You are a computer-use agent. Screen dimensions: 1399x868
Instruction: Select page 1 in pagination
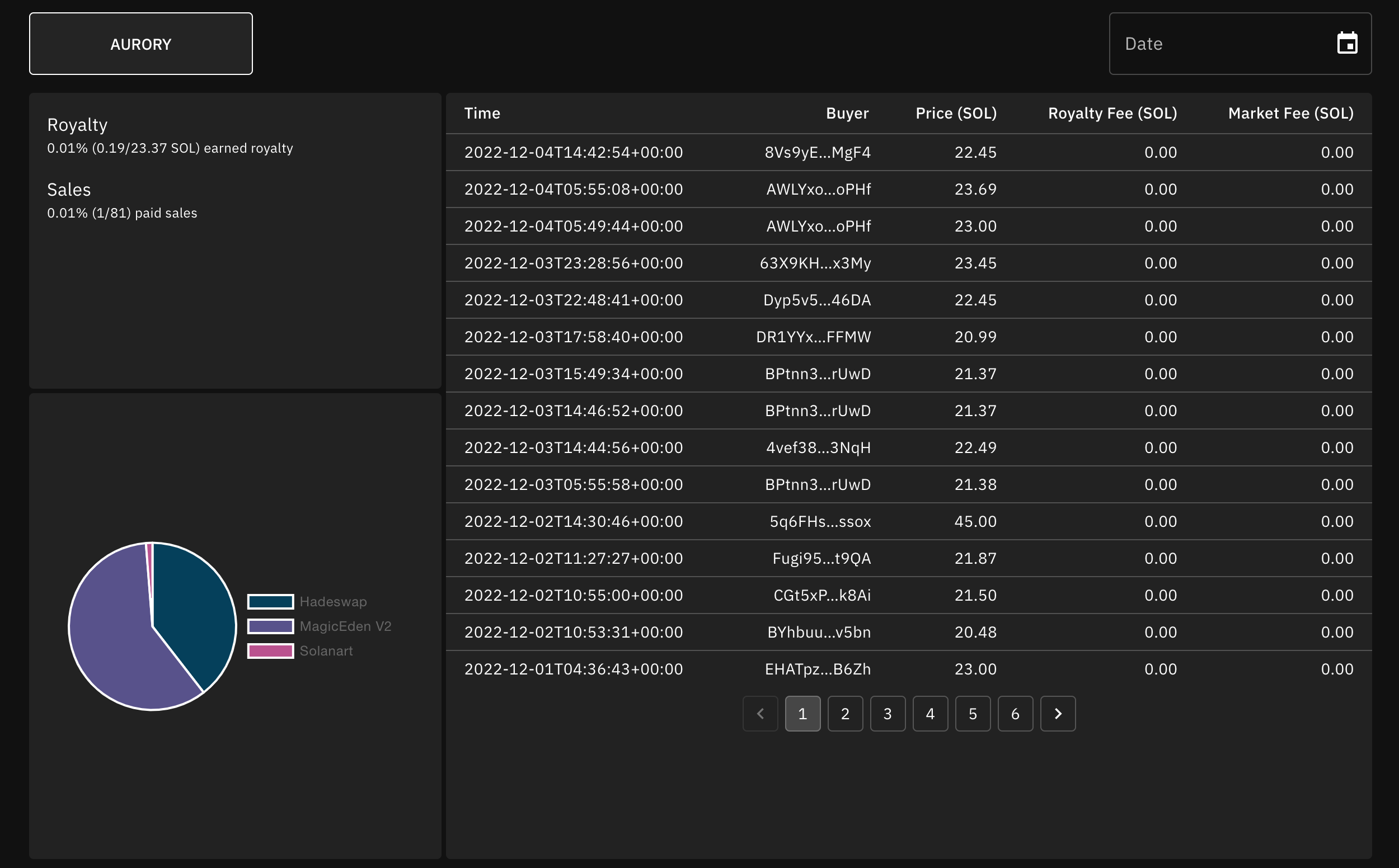[x=803, y=714]
